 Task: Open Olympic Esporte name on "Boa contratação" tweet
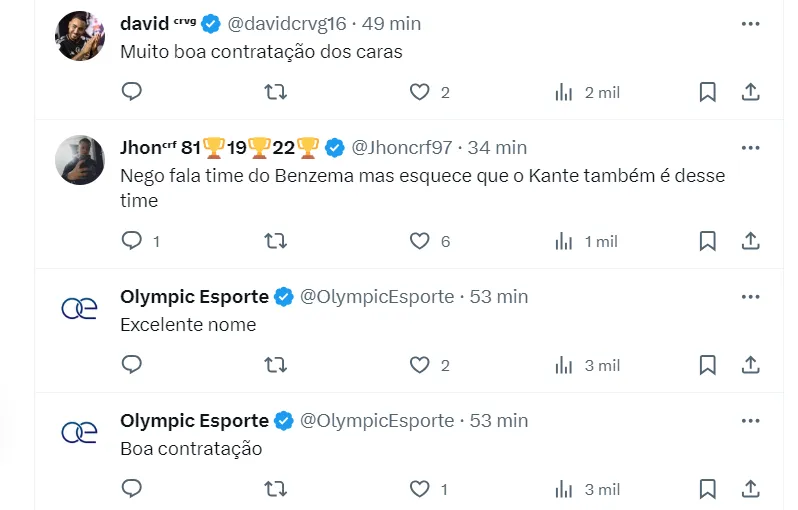[194, 421]
